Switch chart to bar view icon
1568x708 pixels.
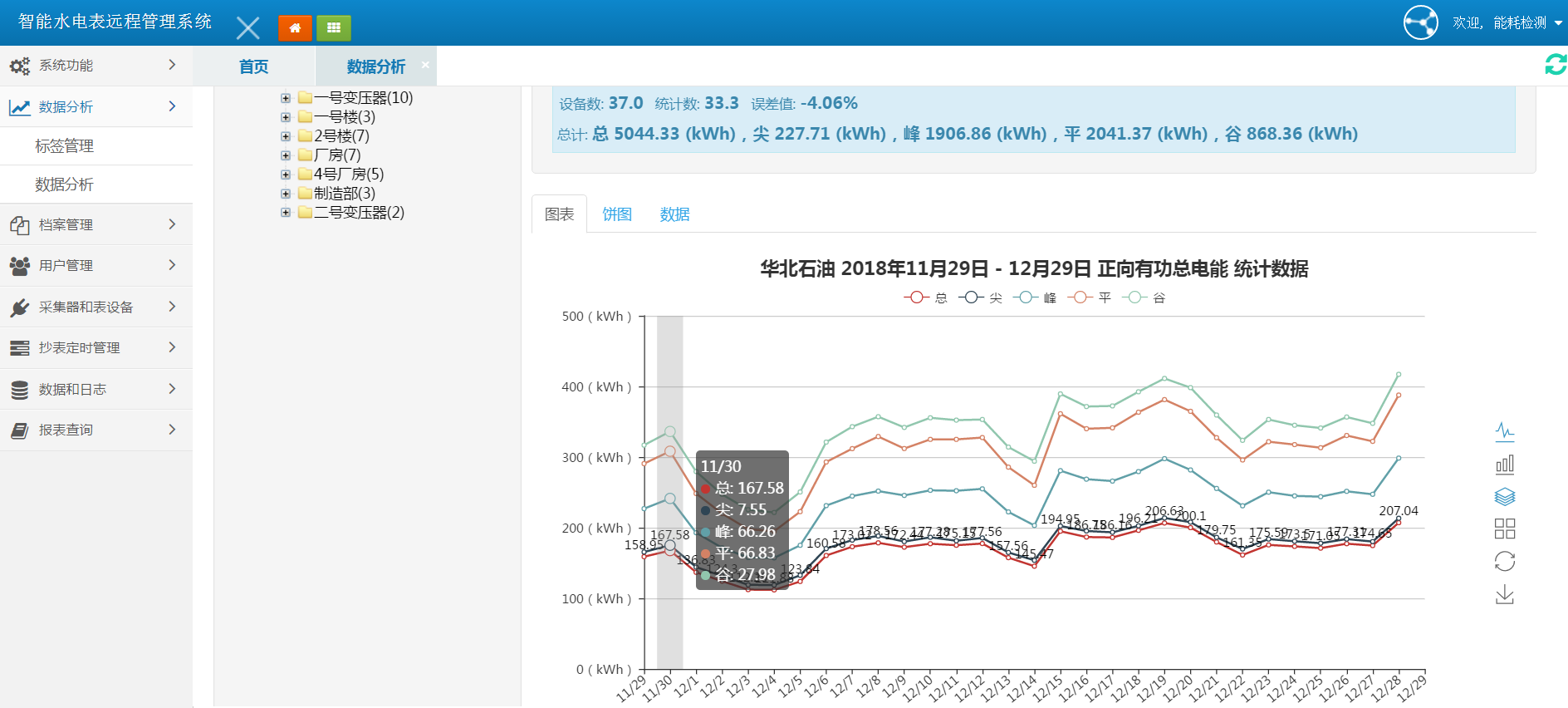tap(1504, 464)
